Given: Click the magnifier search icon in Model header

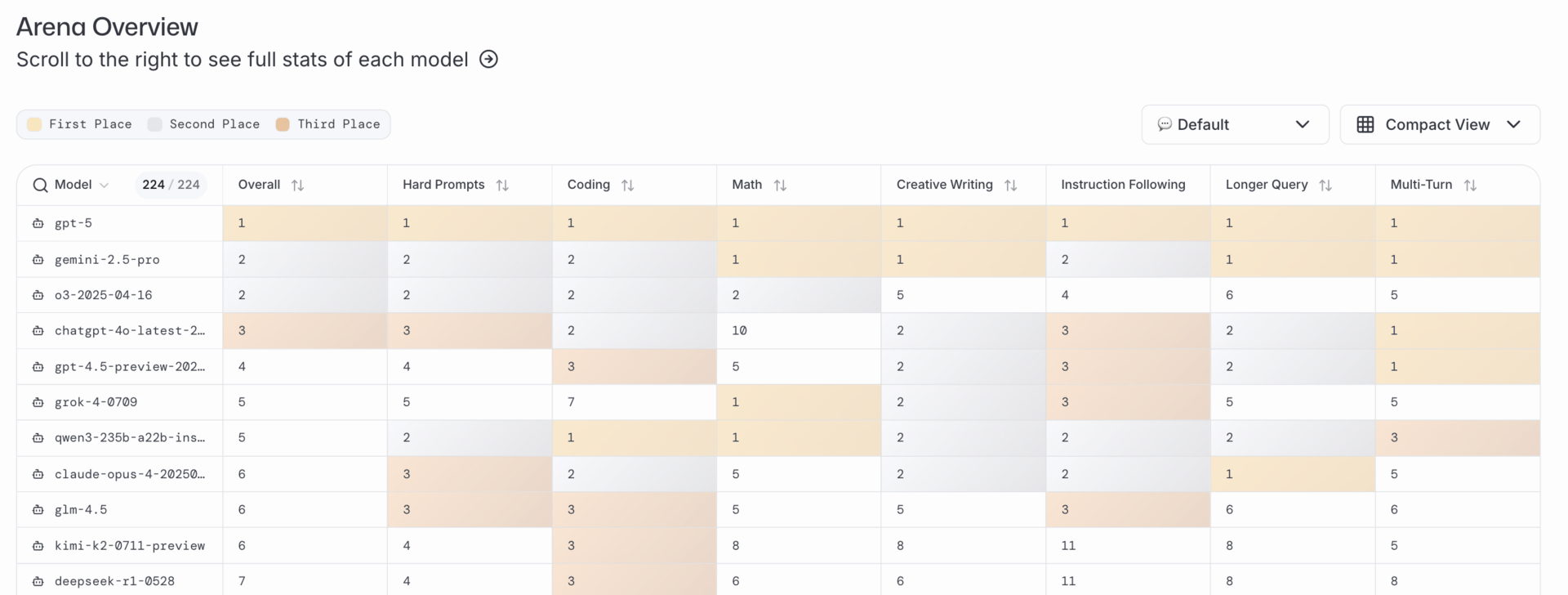Looking at the screenshot, I should tap(40, 186).
